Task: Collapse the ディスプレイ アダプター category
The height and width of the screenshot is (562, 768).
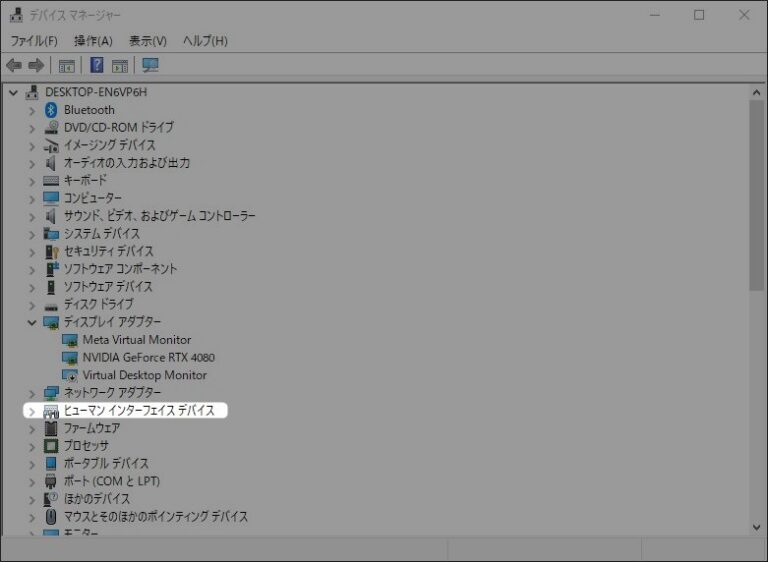Action: pyautogui.click(x=32, y=322)
